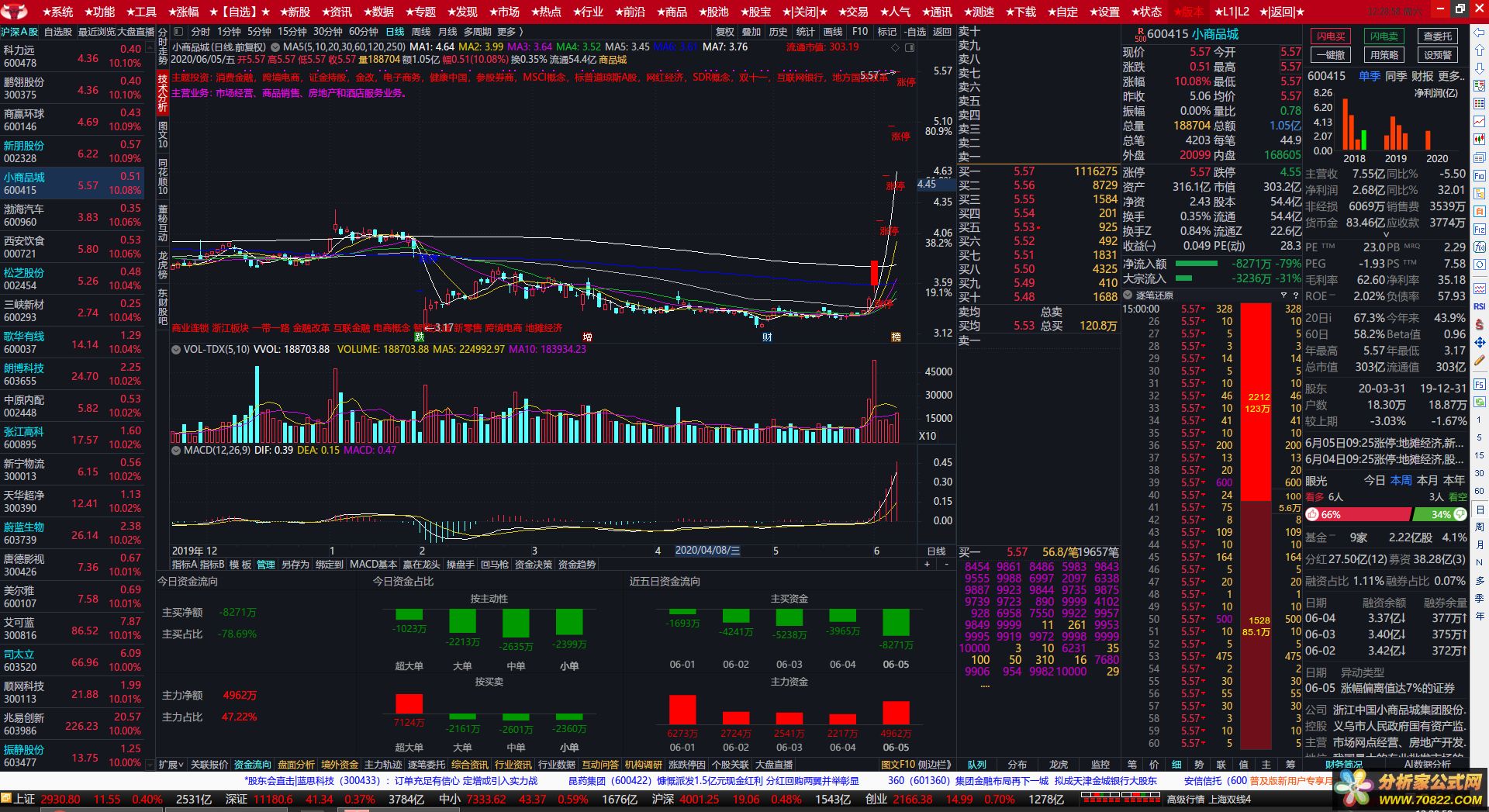Switch period to 月 in right sidebar
Viewport: 1489px width, 812px height.
click(1480, 545)
